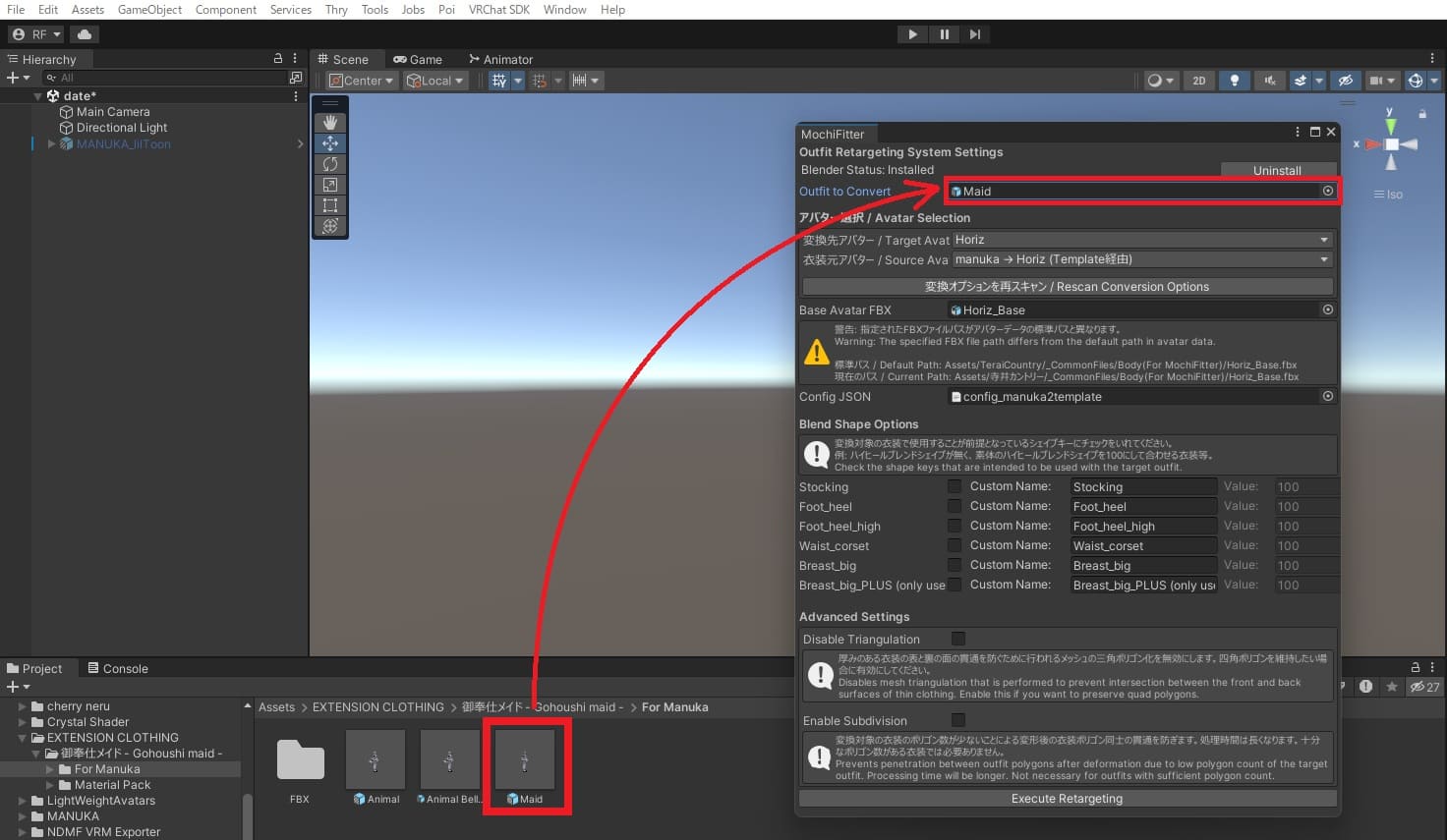Click the Execute Retargeting button
Image resolution: width=1447 pixels, height=840 pixels.
click(x=1067, y=799)
